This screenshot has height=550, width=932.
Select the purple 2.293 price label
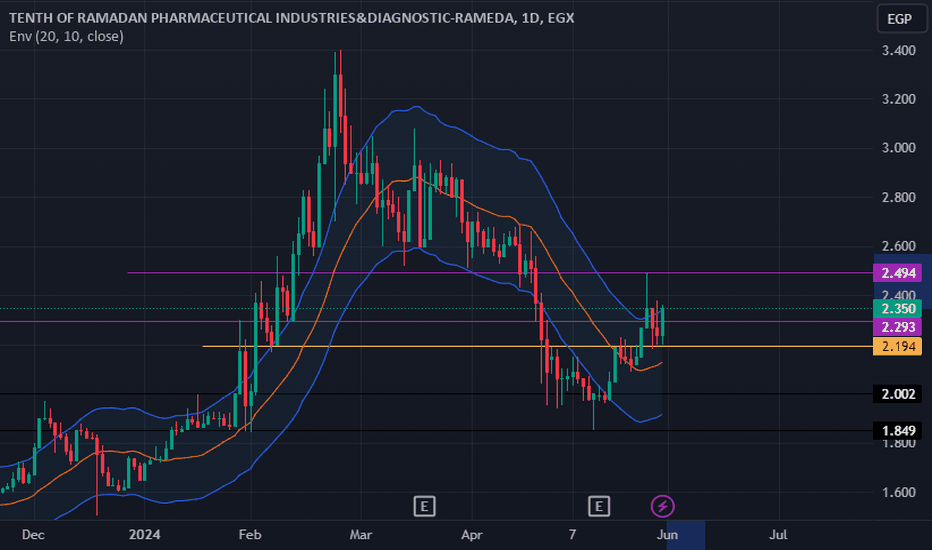(x=898, y=326)
